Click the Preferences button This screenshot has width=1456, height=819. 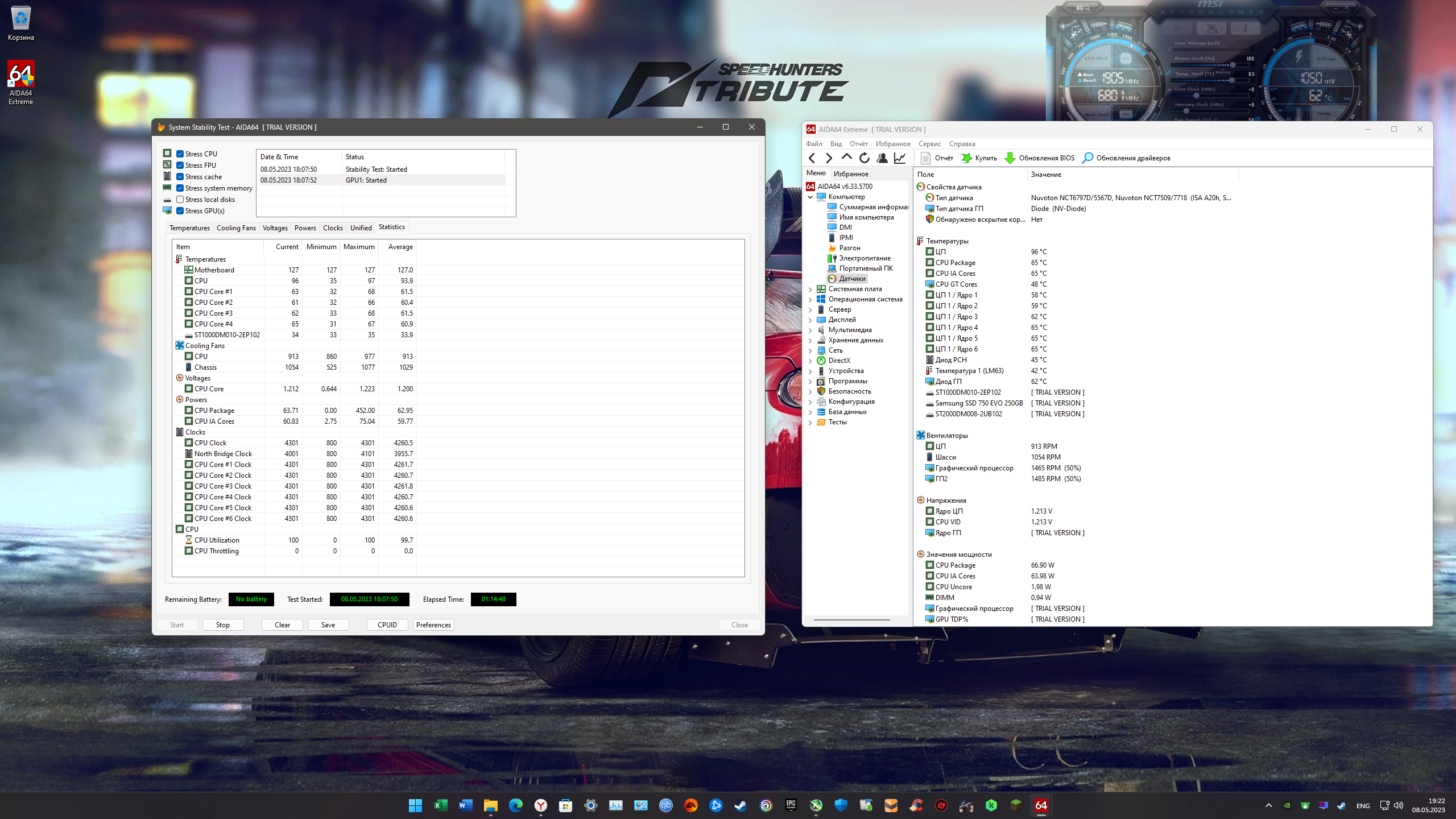click(433, 624)
